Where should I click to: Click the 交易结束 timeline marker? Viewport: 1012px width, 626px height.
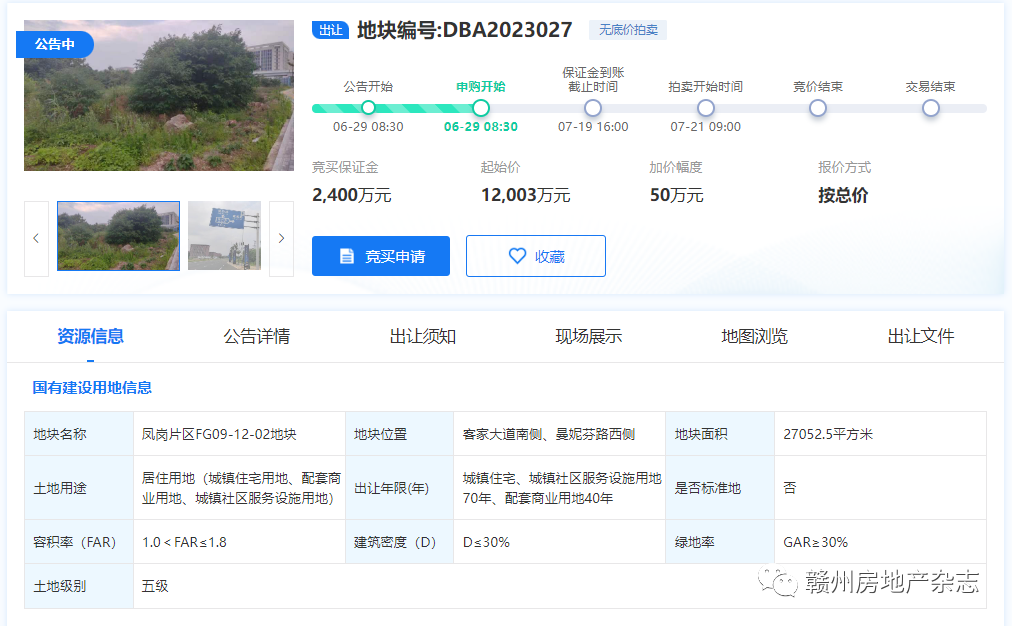coord(930,108)
